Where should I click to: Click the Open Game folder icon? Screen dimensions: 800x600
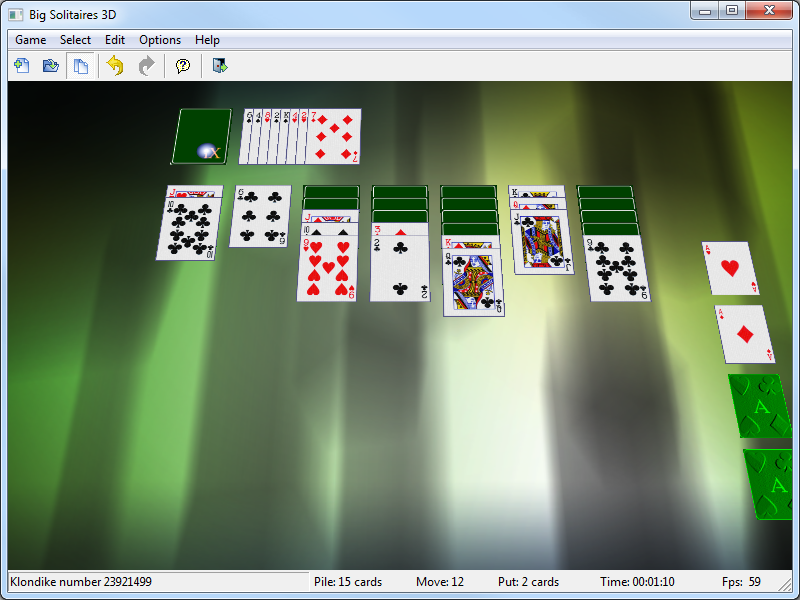click(50, 66)
